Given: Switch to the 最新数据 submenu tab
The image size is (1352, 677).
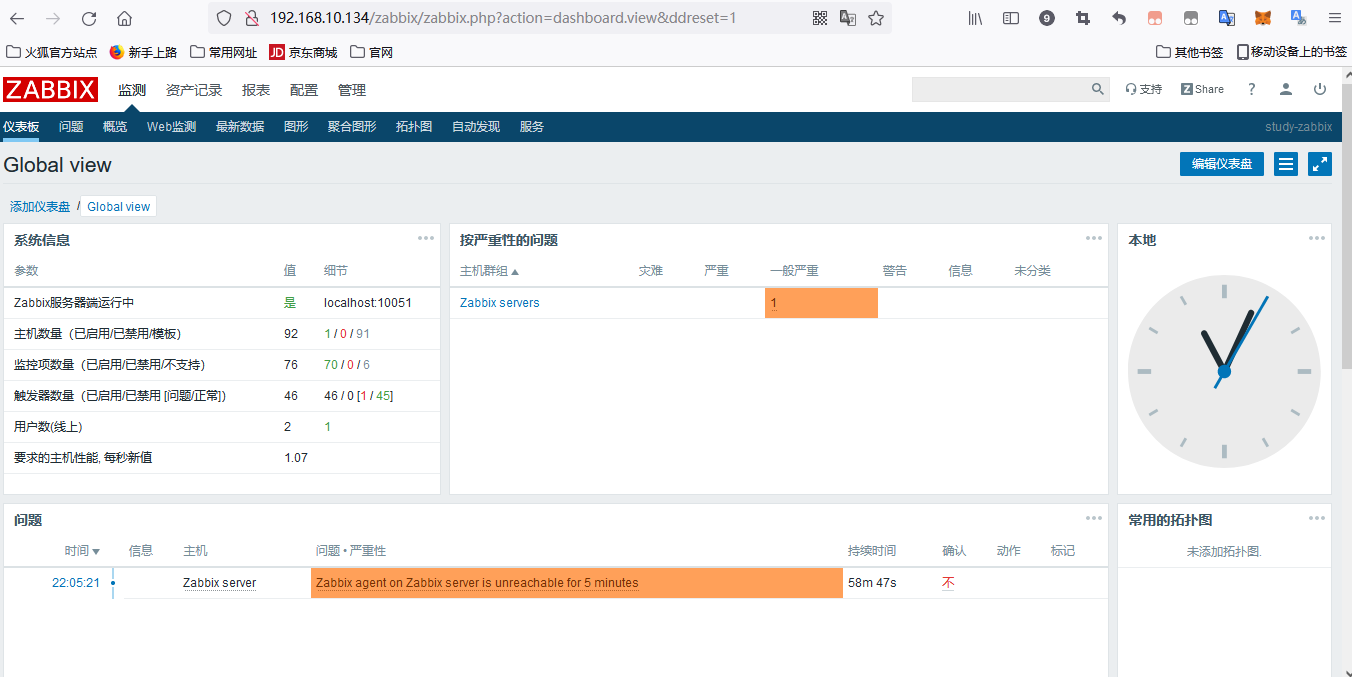Looking at the screenshot, I should coord(240,127).
